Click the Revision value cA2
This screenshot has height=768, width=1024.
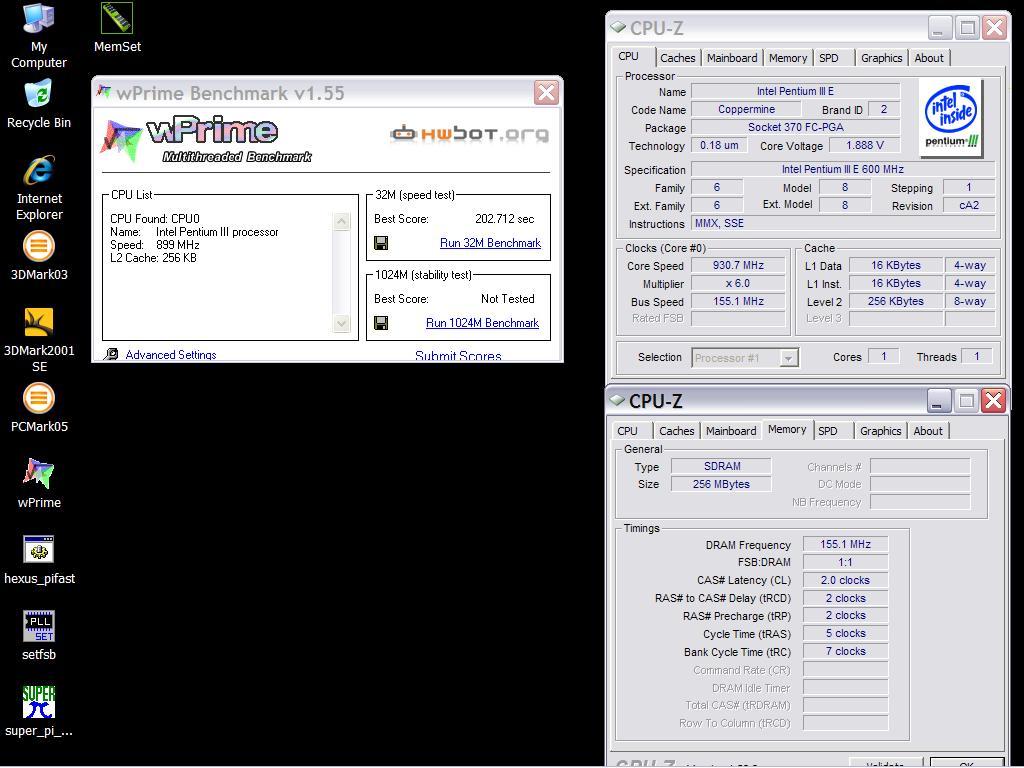point(968,205)
